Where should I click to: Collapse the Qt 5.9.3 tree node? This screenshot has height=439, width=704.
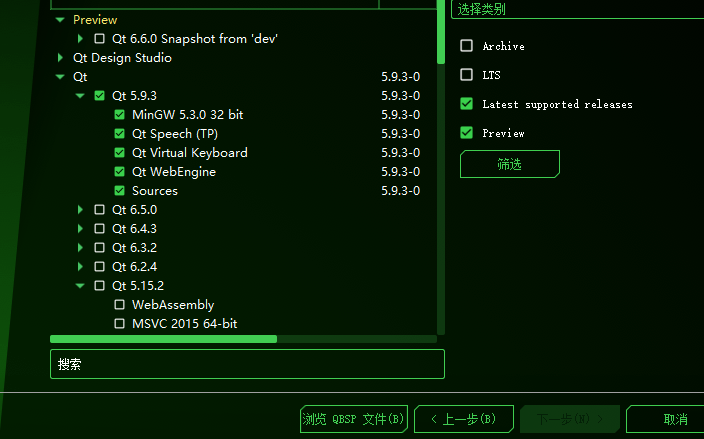[x=80, y=96]
